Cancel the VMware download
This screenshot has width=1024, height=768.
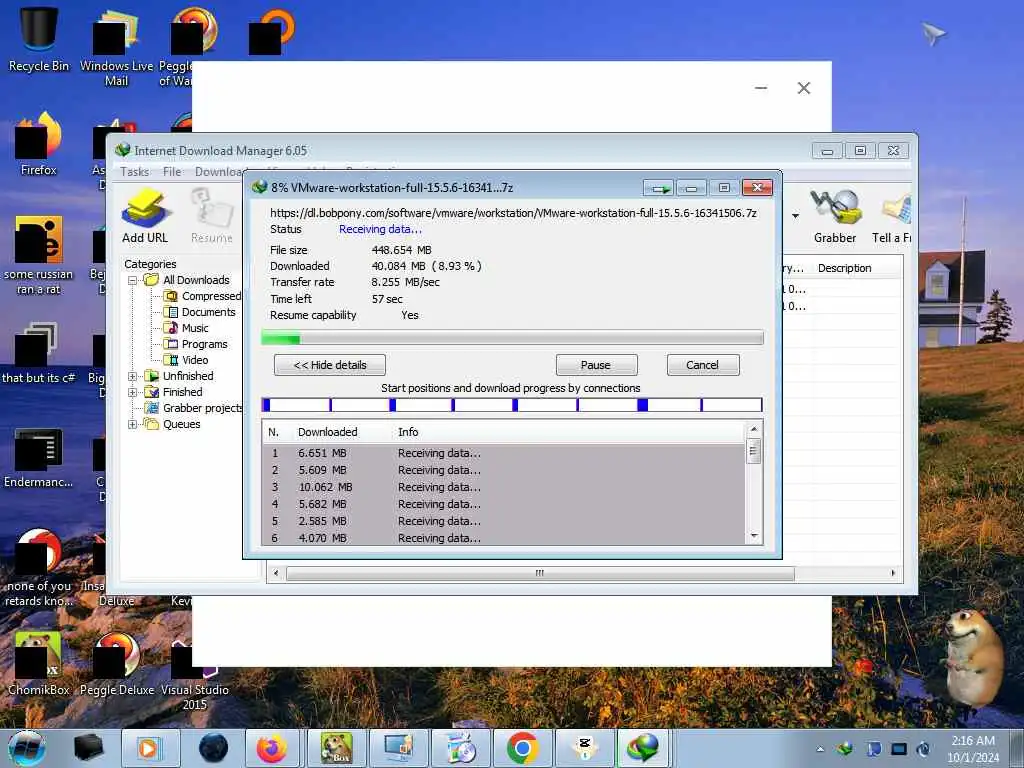click(x=703, y=365)
